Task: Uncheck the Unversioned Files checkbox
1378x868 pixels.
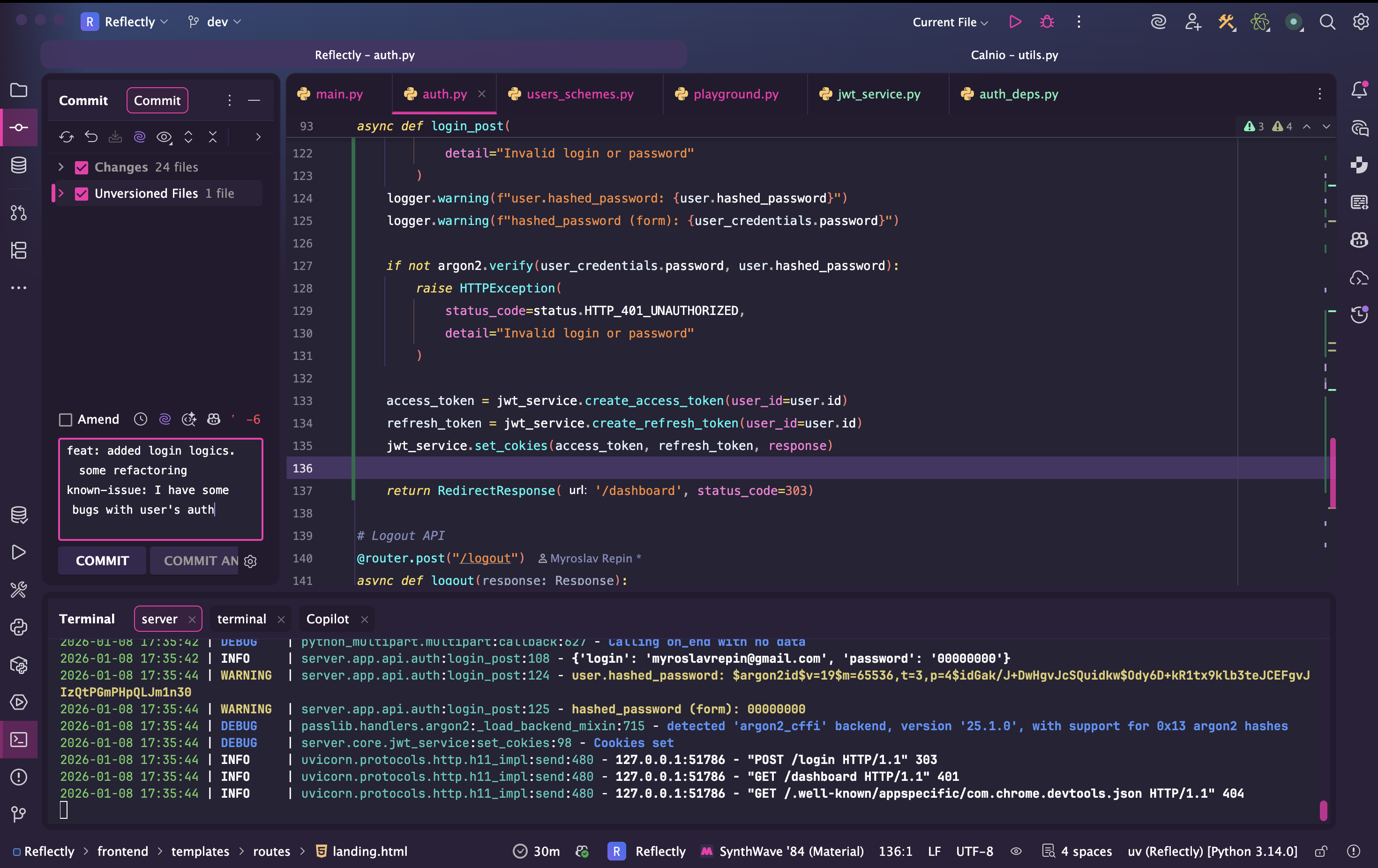Action: pyautogui.click(x=82, y=194)
